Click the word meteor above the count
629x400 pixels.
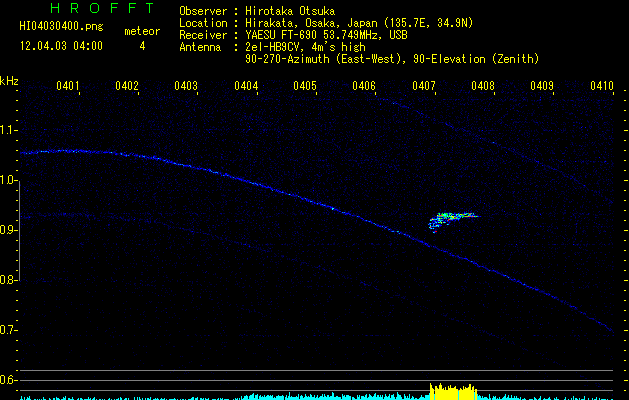(x=142, y=31)
